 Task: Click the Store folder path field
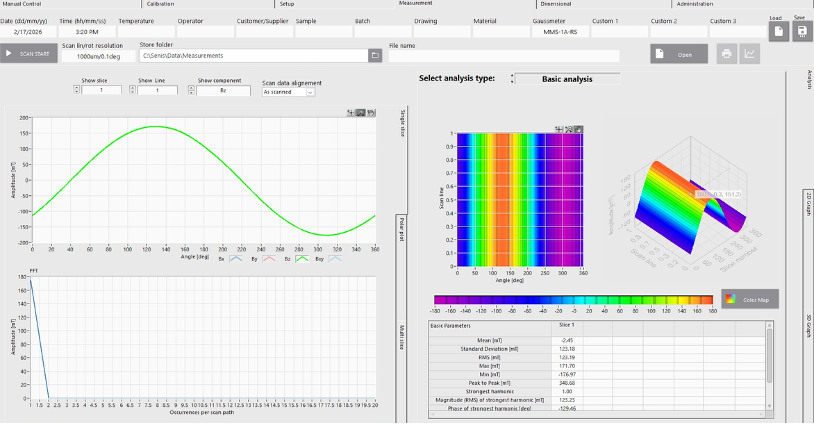tap(253, 56)
